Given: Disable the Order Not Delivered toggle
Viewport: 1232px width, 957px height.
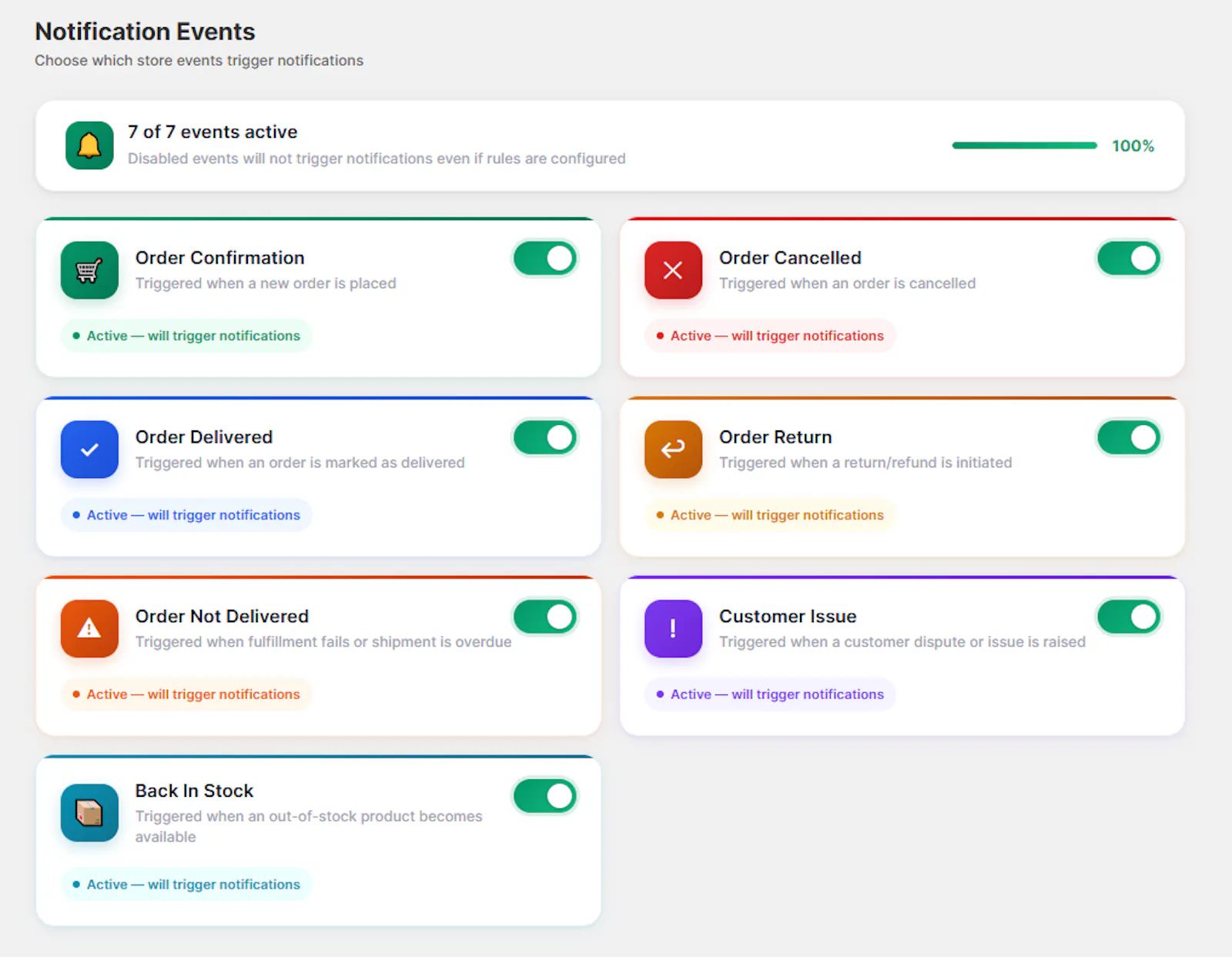Looking at the screenshot, I should 545,617.
